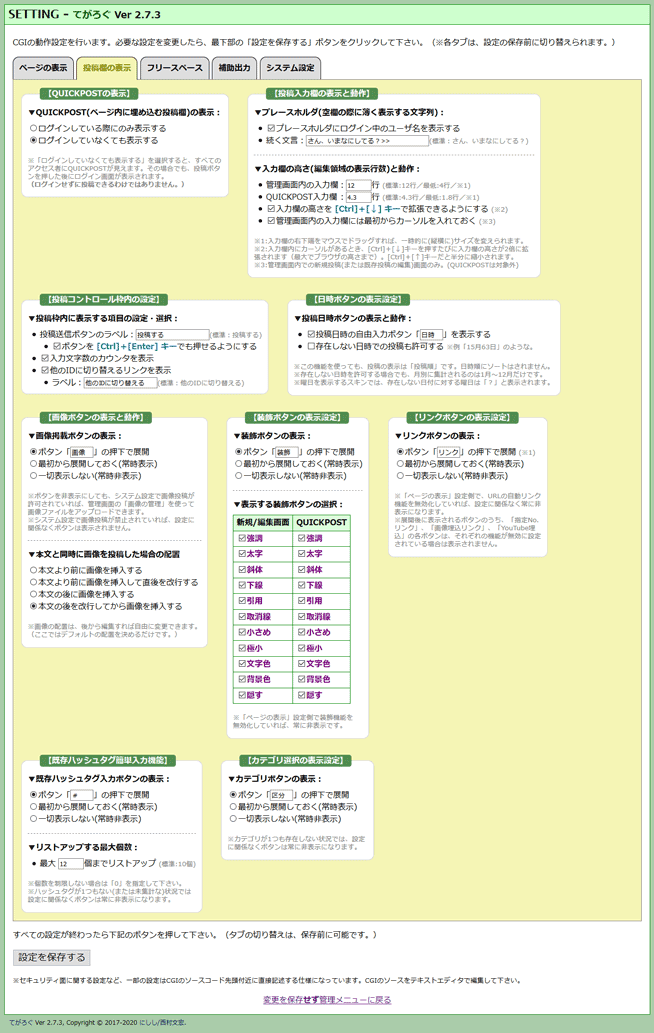Select リンク button 一切表示しない radio

pos(400,476)
